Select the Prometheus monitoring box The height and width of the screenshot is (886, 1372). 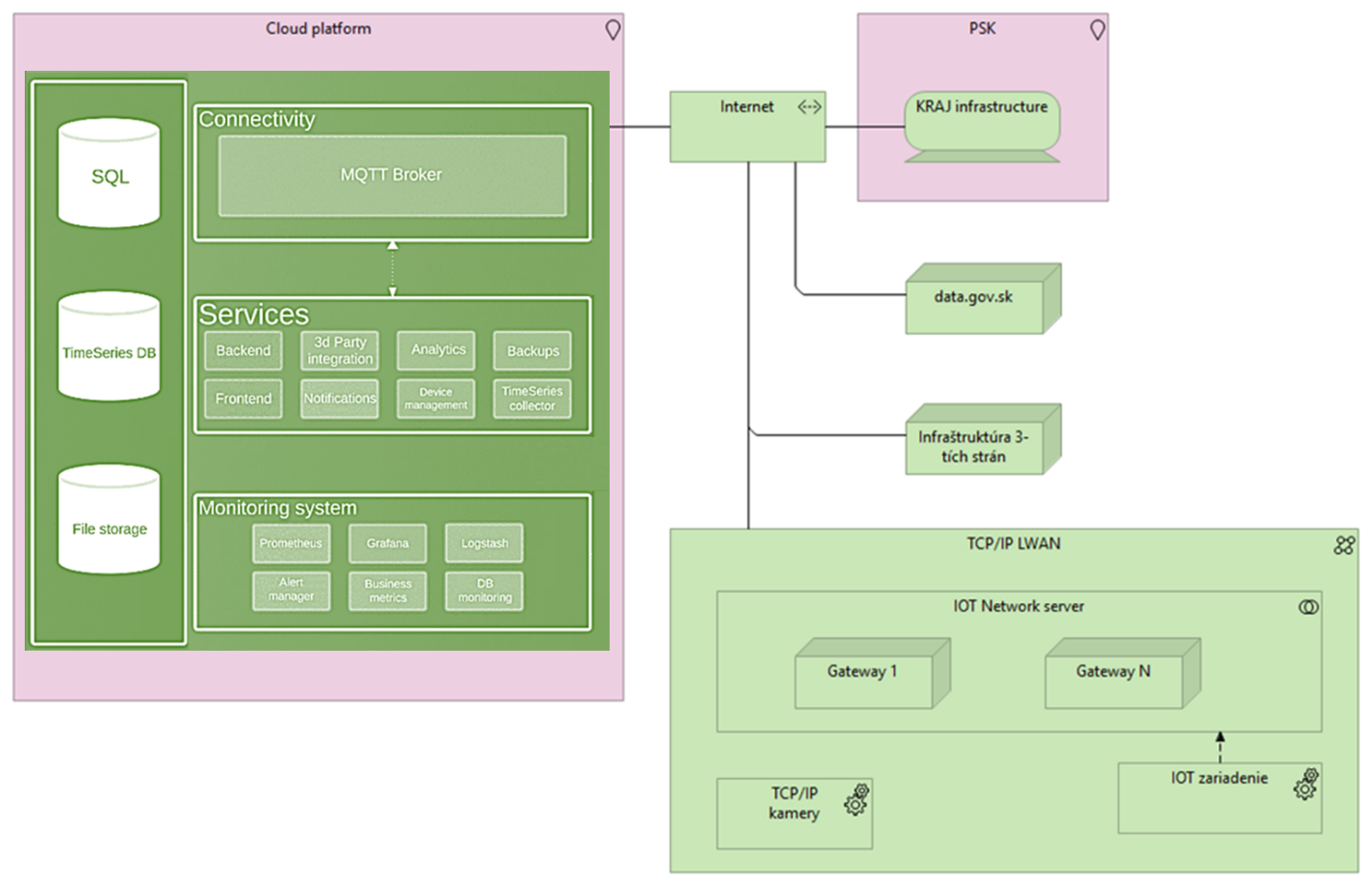tap(291, 543)
